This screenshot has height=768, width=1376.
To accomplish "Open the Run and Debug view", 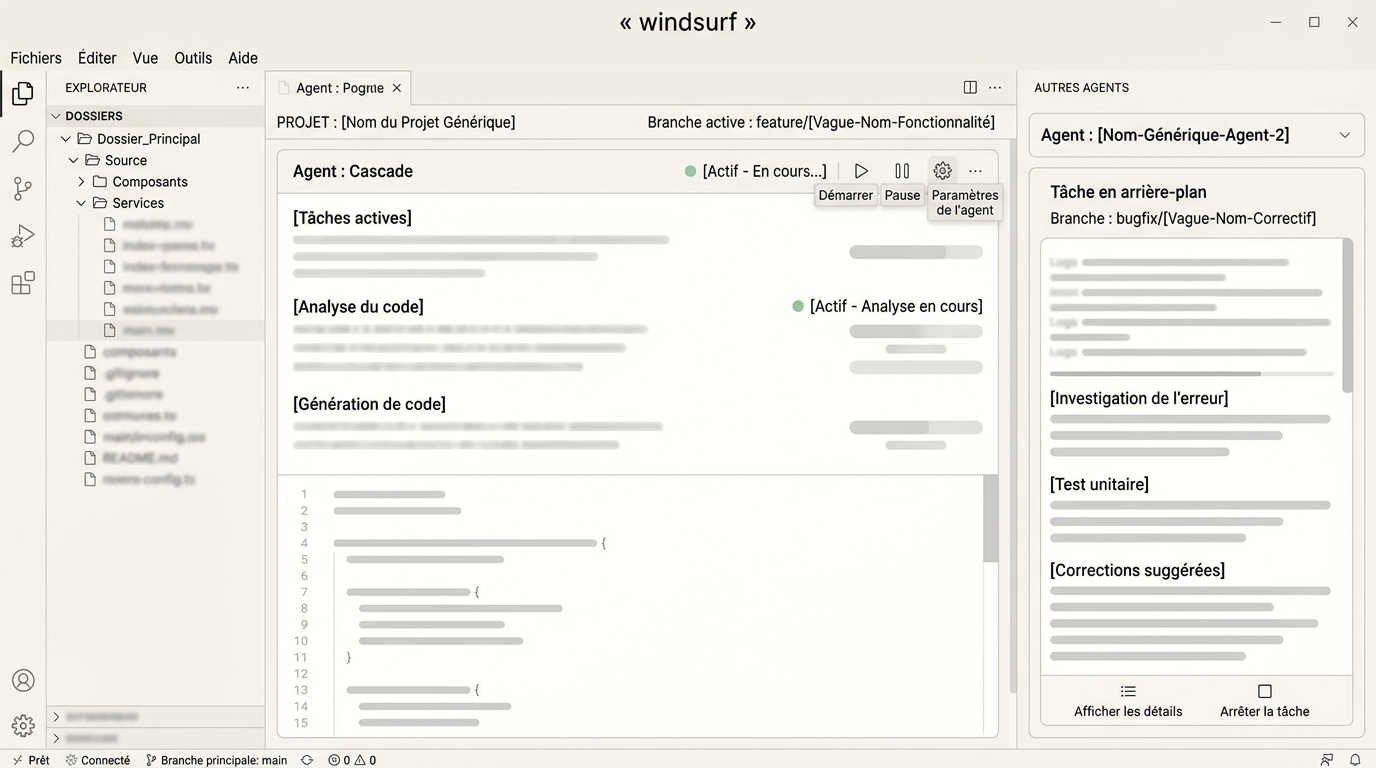I will (23, 236).
